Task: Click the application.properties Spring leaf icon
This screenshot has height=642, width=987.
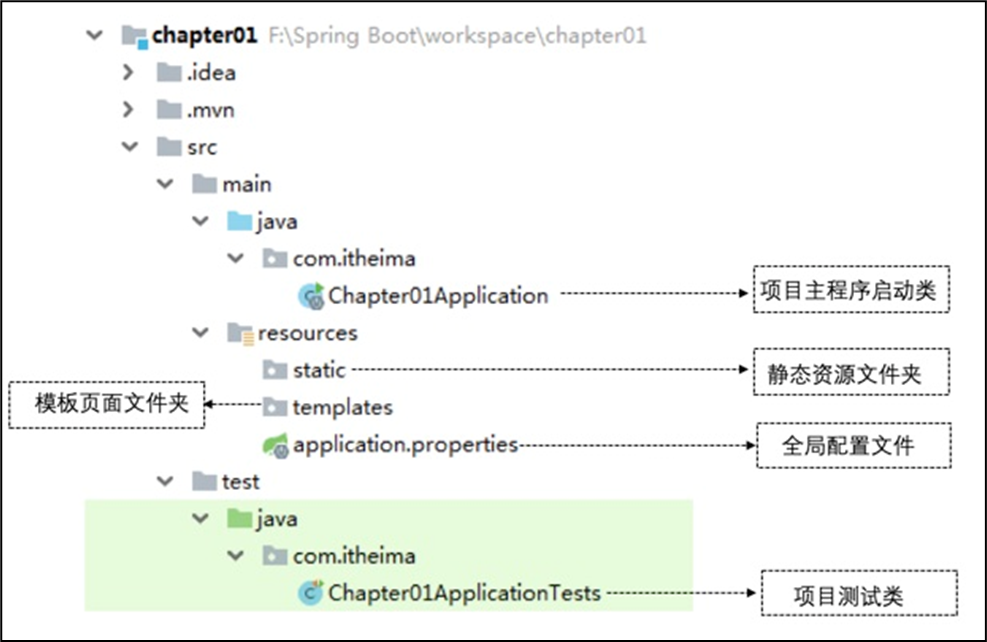Action: [x=275, y=445]
